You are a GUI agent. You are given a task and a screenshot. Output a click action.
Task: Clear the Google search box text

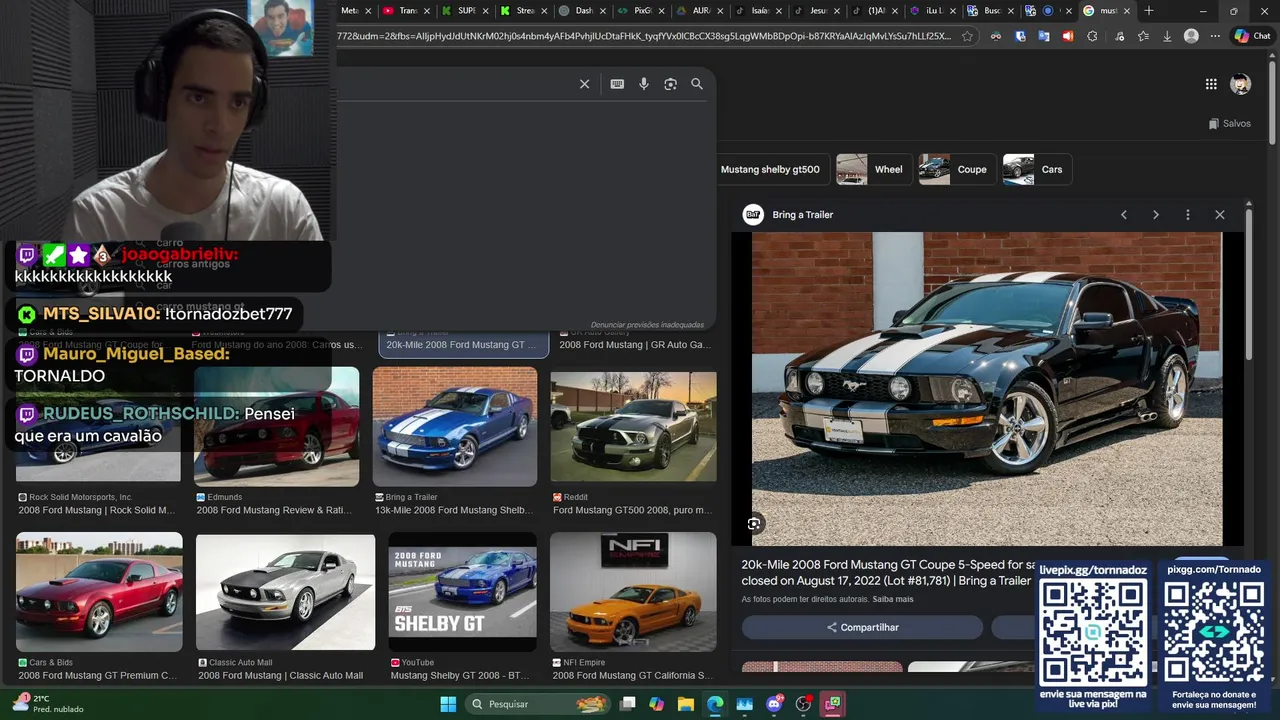click(x=585, y=84)
